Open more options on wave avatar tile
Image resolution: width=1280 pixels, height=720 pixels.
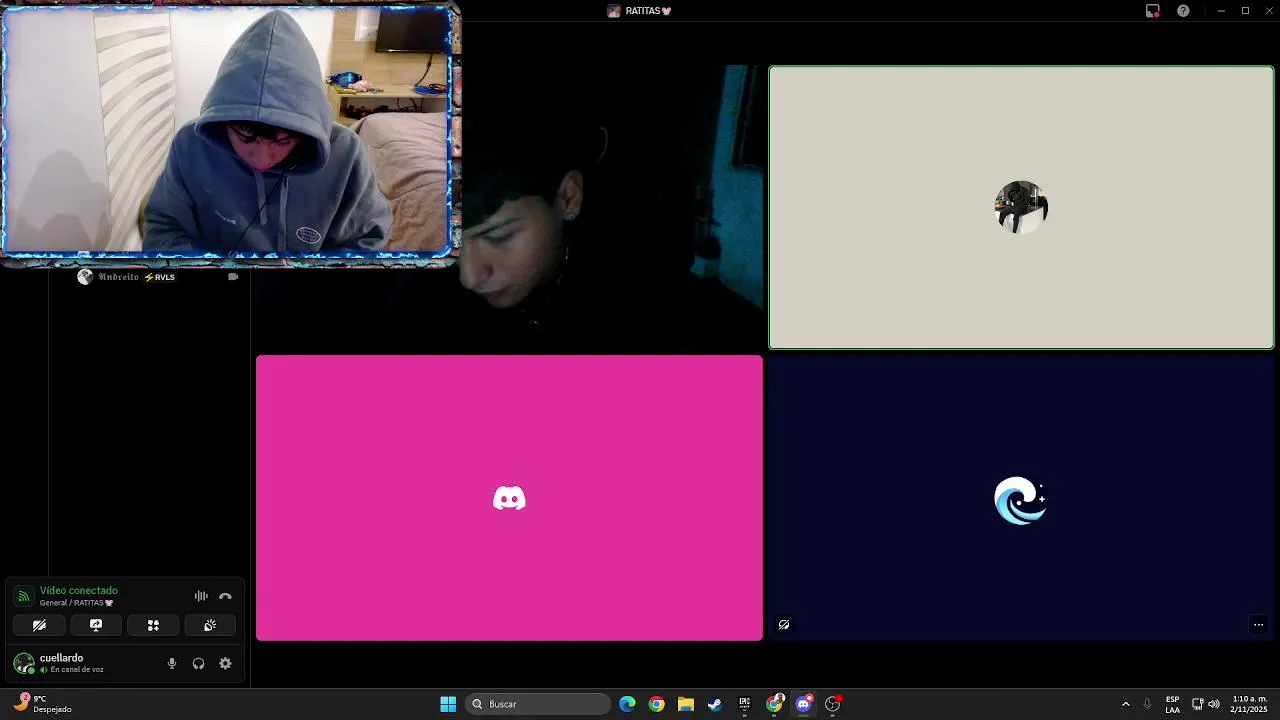point(1258,625)
